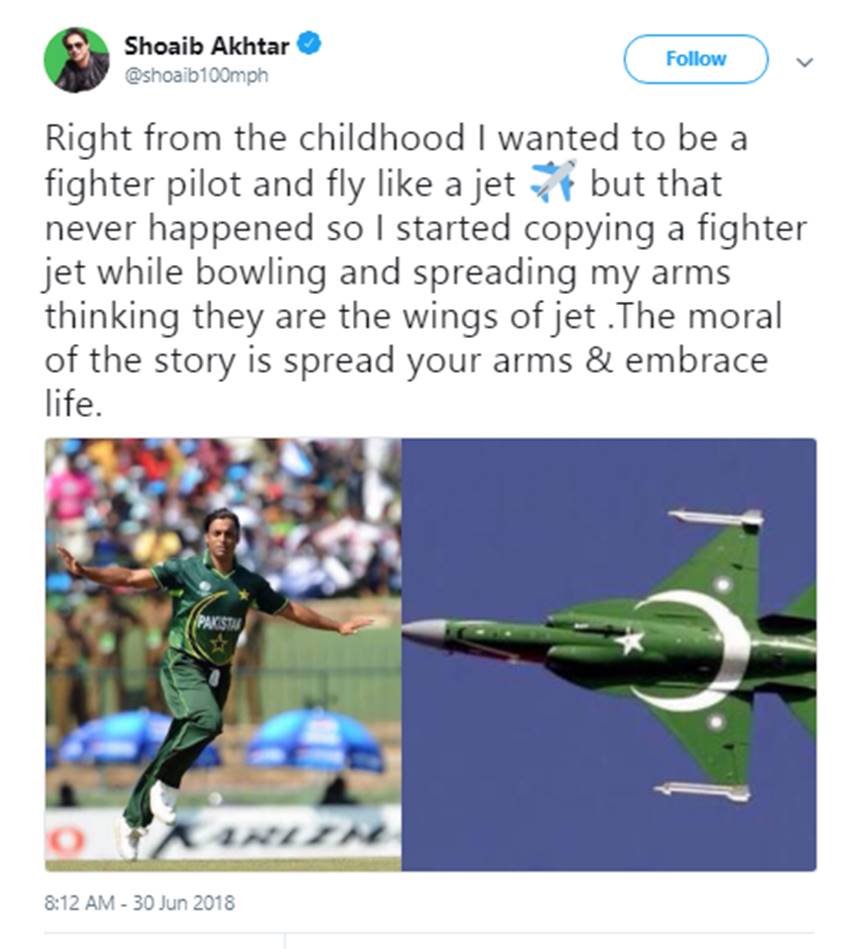Screen dimensions: 850x949
Task: Open Shoaib Akhtar's profile avatar
Action: click(76, 60)
